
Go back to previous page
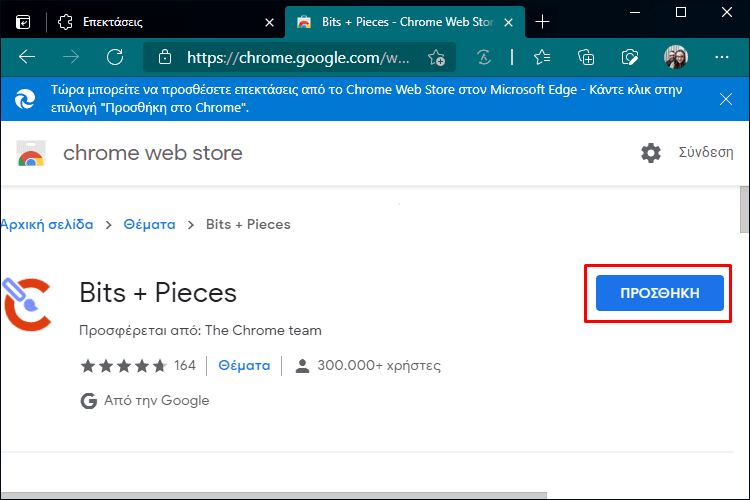[27, 57]
